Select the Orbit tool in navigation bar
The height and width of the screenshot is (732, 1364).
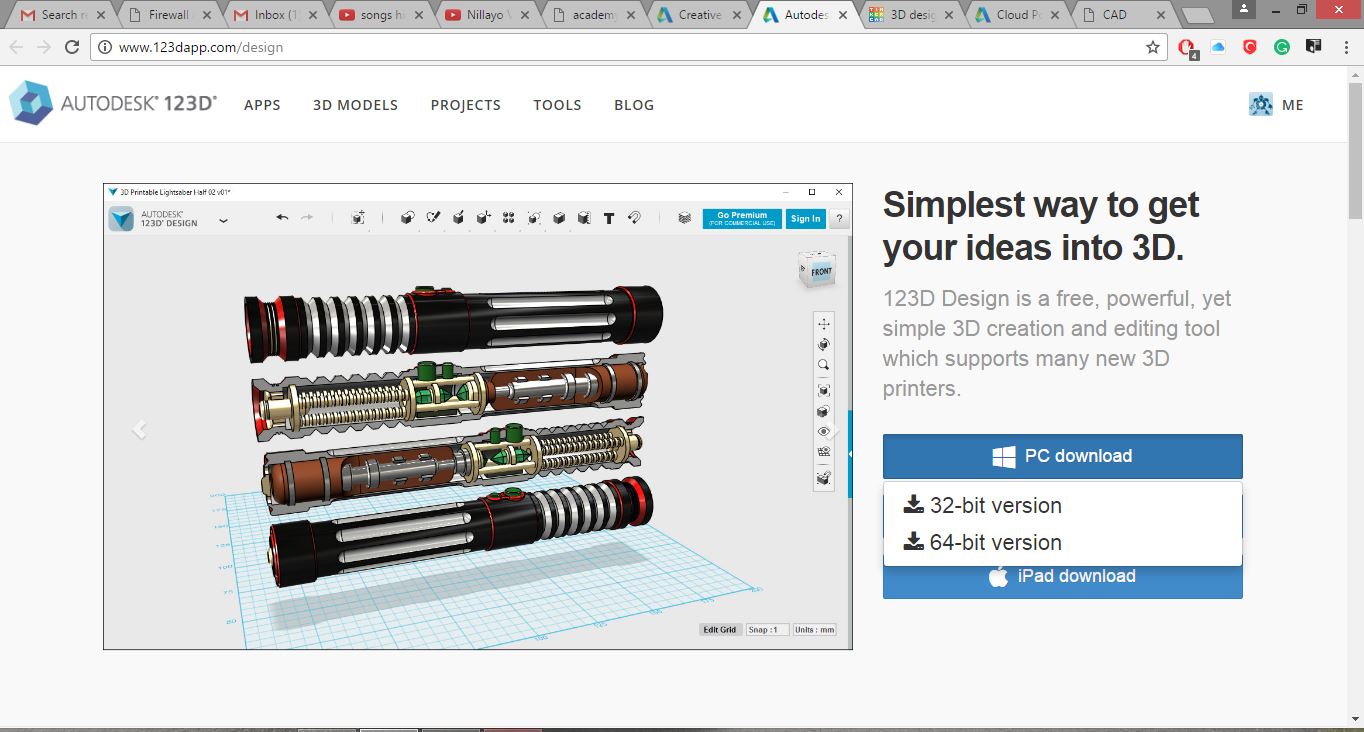point(824,344)
